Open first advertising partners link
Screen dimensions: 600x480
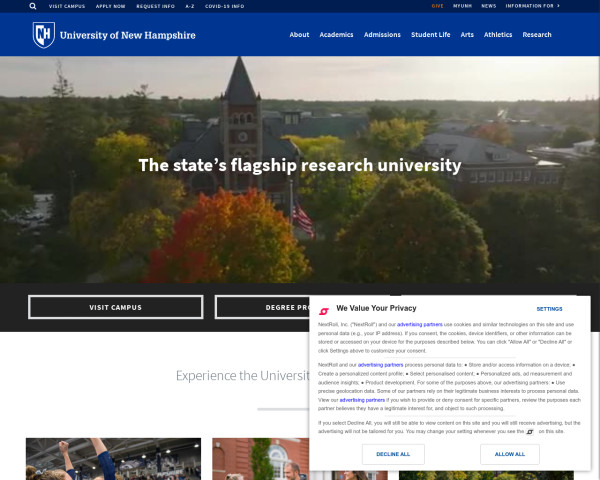(x=420, y=325)
